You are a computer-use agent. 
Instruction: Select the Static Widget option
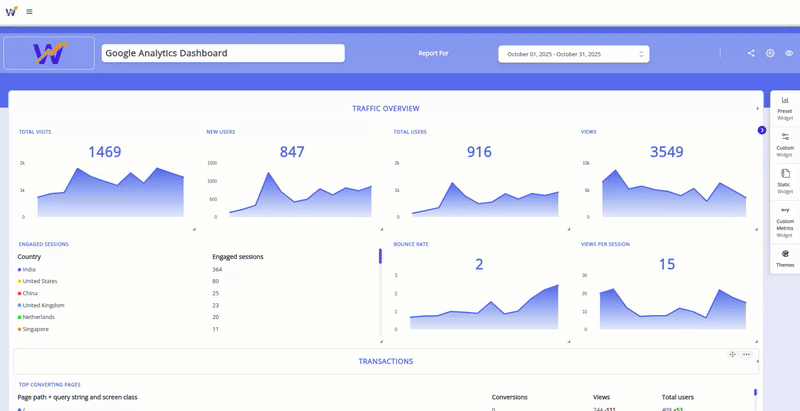point(785,179)
